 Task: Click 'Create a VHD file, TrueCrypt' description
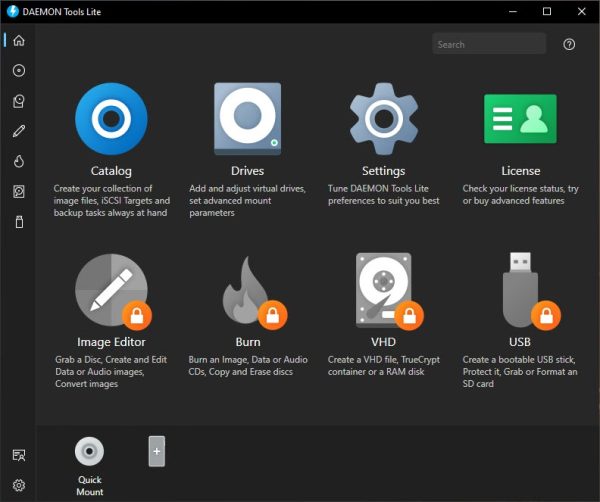pyautogui.click(x=383, y=365)
